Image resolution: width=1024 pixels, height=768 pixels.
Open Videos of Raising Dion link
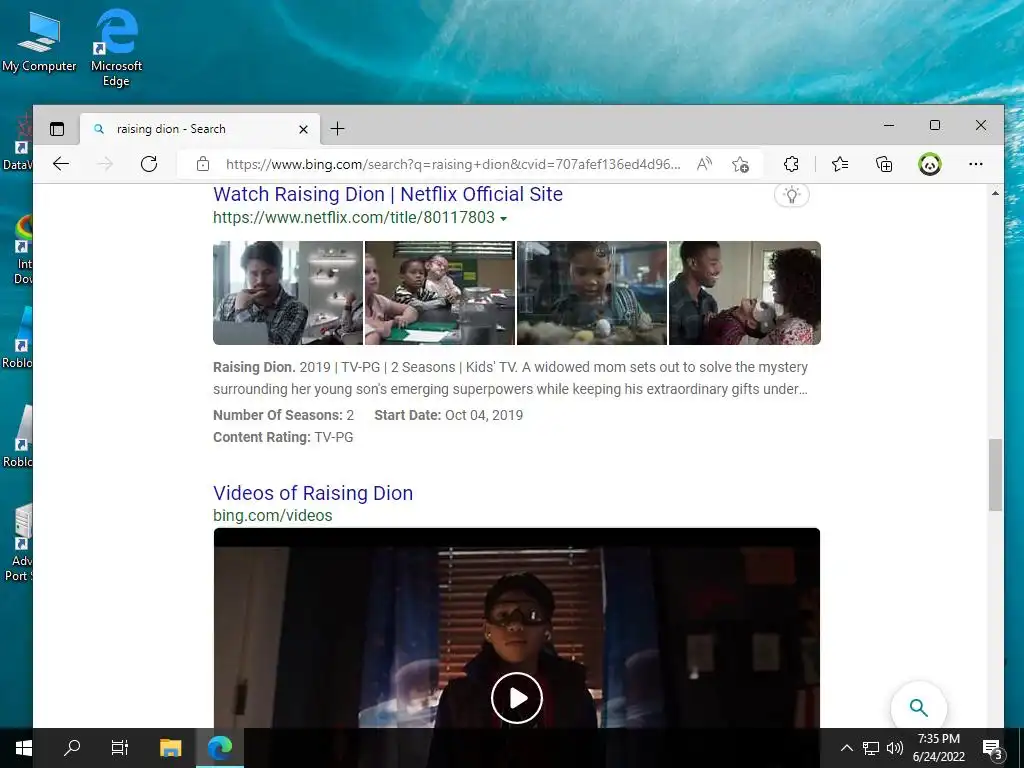click(x=313, y=493)
